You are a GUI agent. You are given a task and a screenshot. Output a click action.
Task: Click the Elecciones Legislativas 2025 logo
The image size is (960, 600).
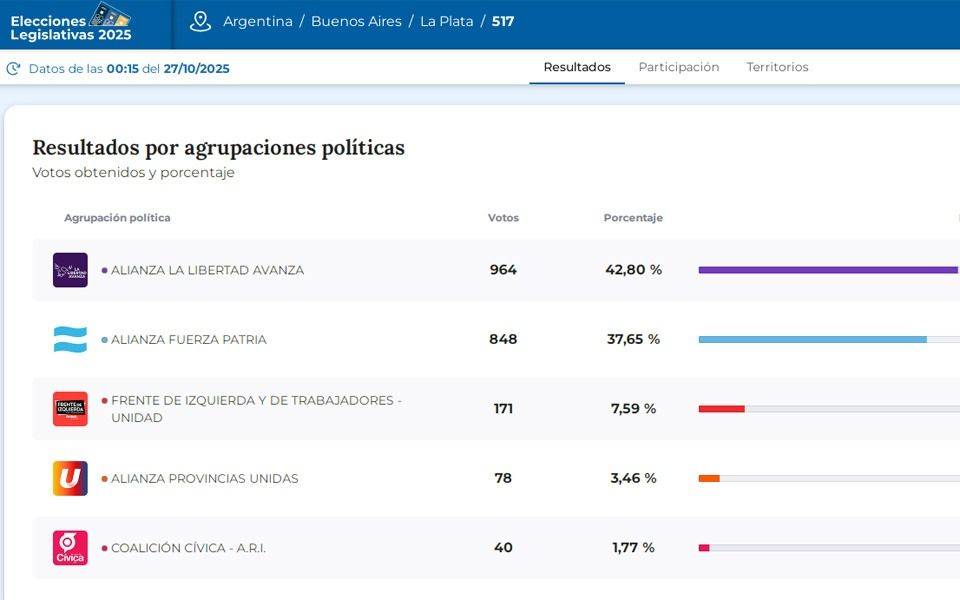coord(71,23)
